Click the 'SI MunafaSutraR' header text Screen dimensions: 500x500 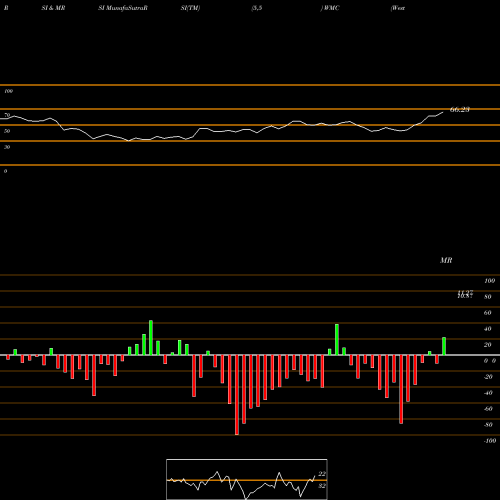coord(123,8)
